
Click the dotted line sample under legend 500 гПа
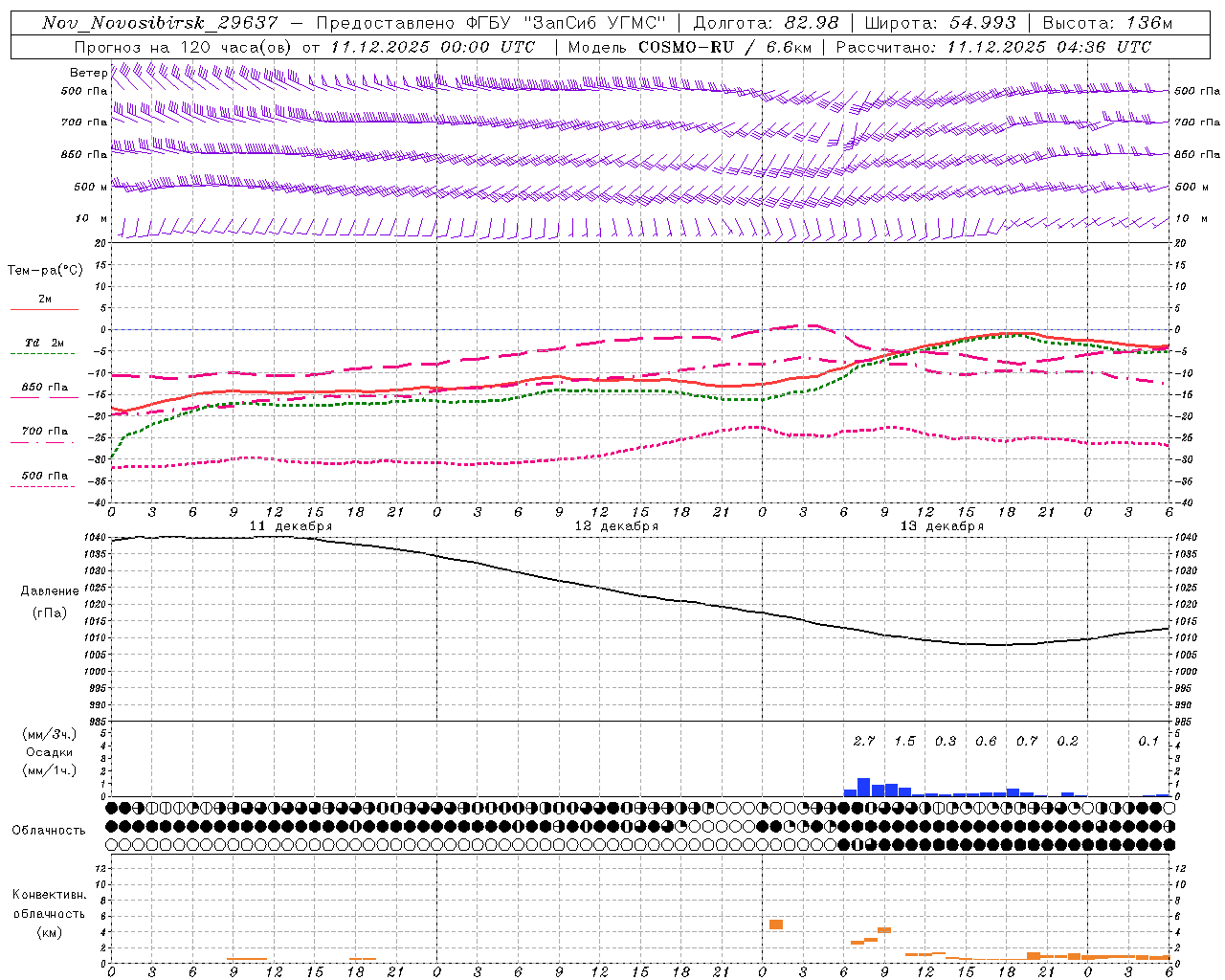pos(44,487)
